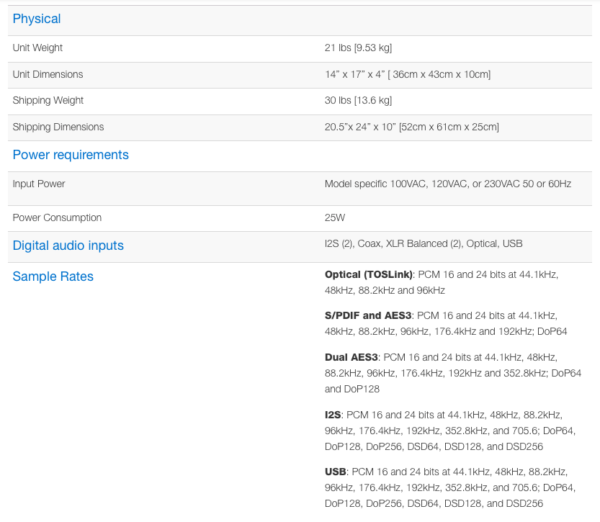The height and width of the screenshot is (522, 600).
Task: Click the Power Consumption row label
Action: 57,217
